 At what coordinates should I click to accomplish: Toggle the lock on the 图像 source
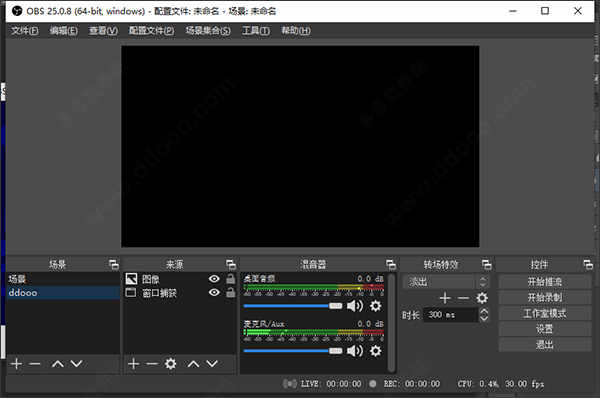pos(230,279)
